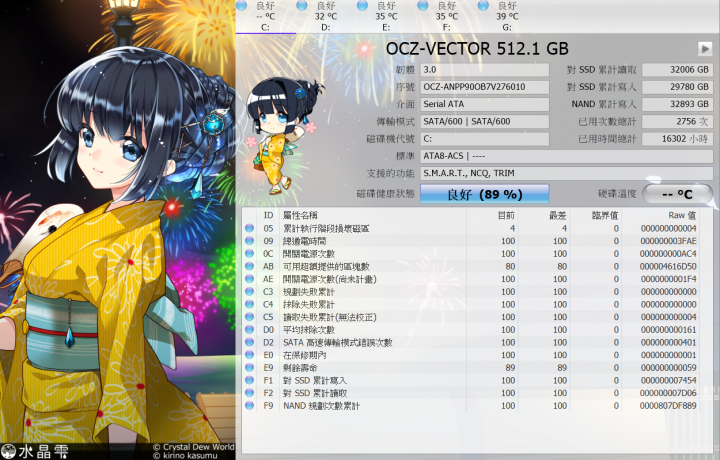The height and width of the screenshot is (460, 720).
Task: Click the blue status icon for attribute AE
Action: click(249, 279)
